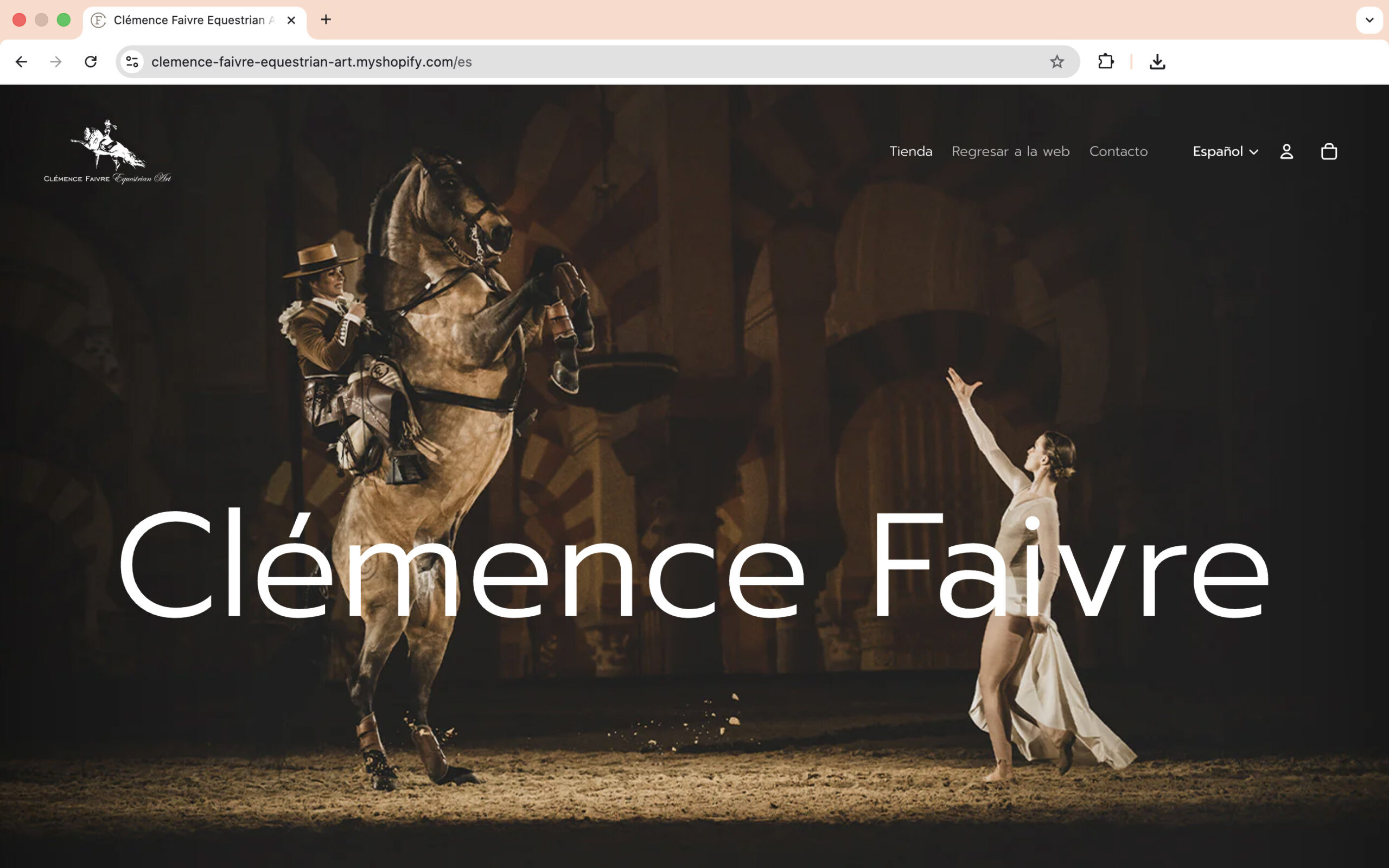Open the Español language dropdown
Screen dimensions: 1389x868
[x=1226, y=151]
